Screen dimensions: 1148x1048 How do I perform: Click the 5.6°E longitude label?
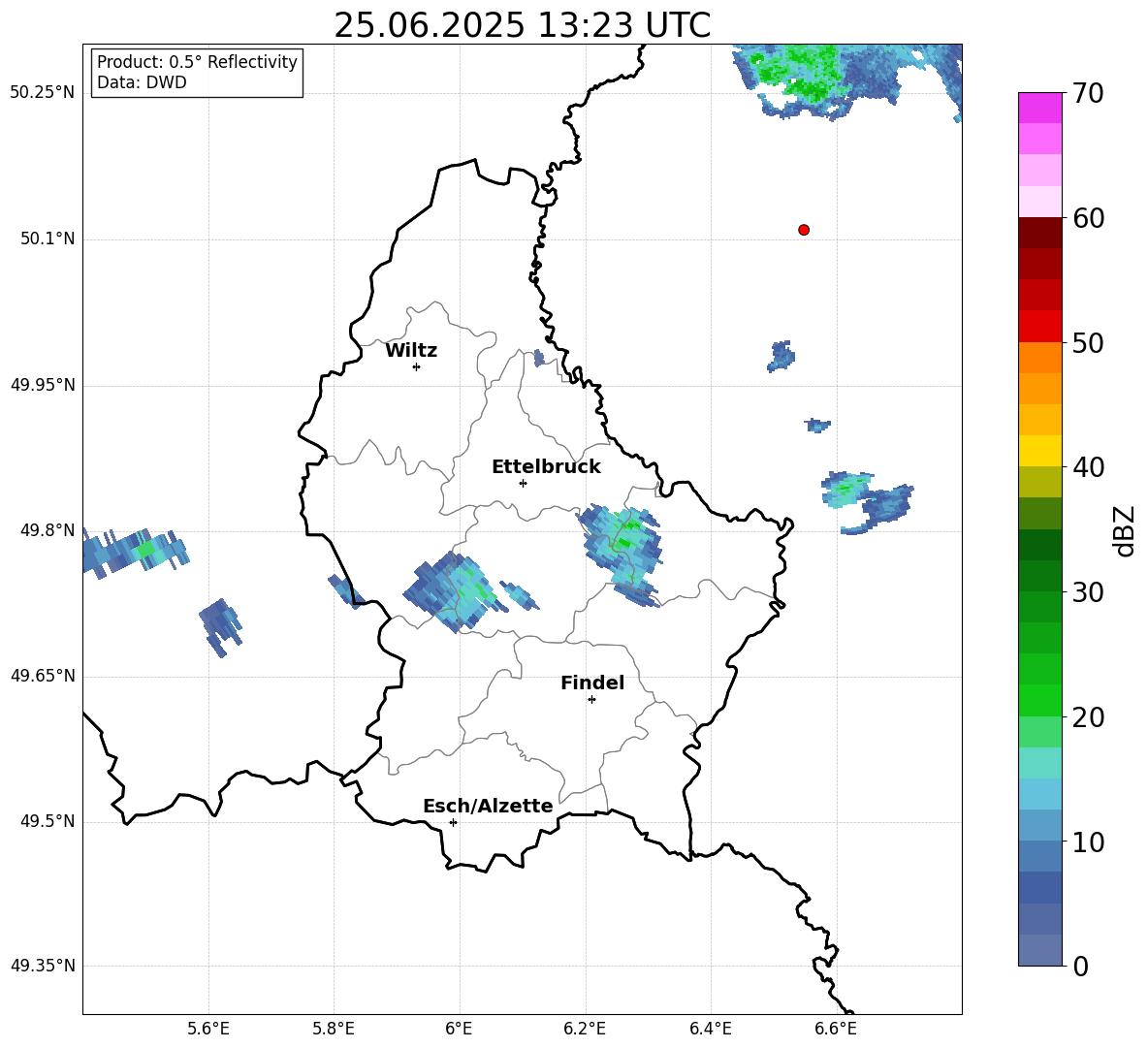coord(208,1029)
